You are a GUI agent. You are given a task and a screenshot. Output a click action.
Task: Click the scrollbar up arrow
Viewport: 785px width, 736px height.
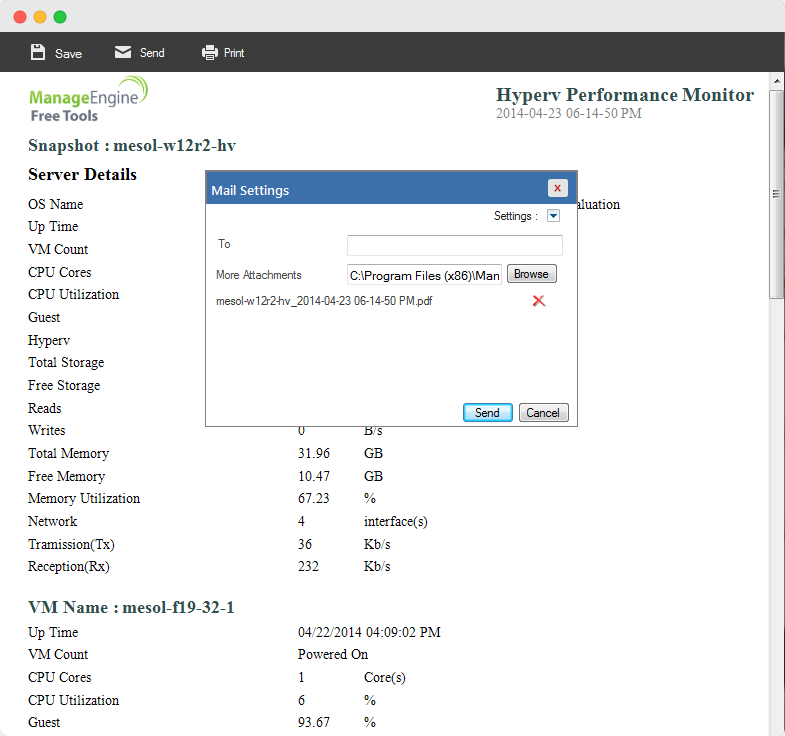776,79
